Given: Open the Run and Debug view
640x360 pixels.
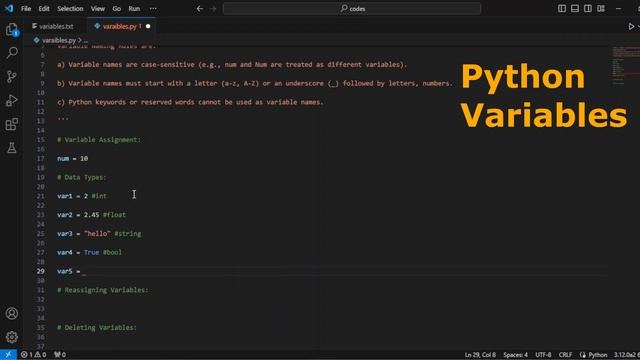Looking at the screenshot, I should 12,100.
